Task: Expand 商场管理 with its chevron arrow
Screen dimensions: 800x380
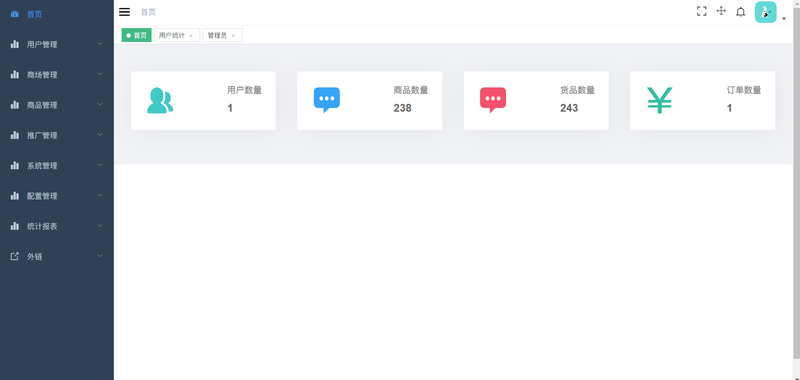Action: pyautogui.click(x=100, y=74)
